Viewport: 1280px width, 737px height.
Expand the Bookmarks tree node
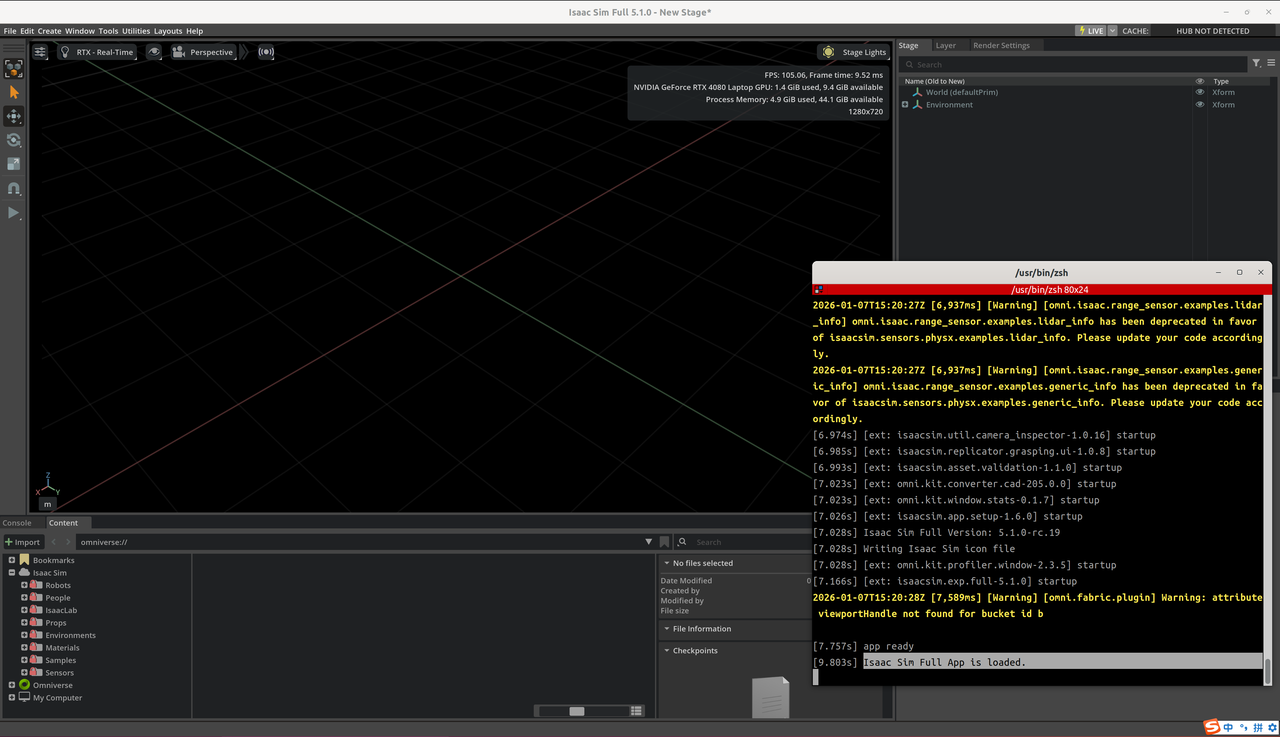coord(12,560)
